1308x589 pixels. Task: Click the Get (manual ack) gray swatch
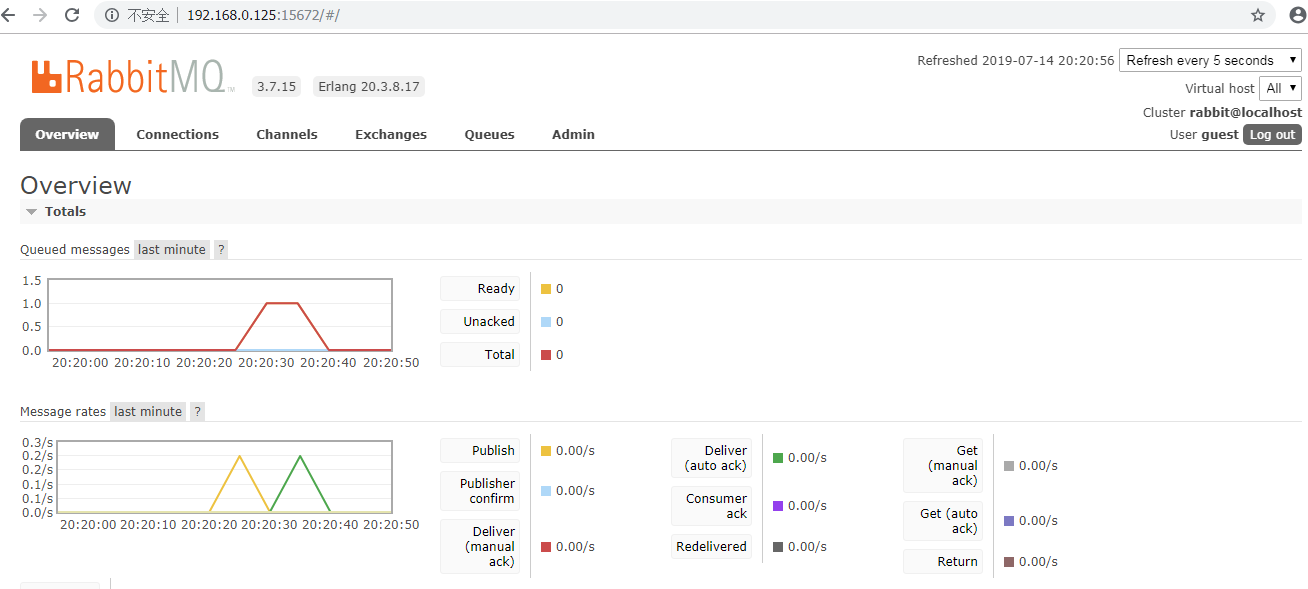pos(1009,466)
